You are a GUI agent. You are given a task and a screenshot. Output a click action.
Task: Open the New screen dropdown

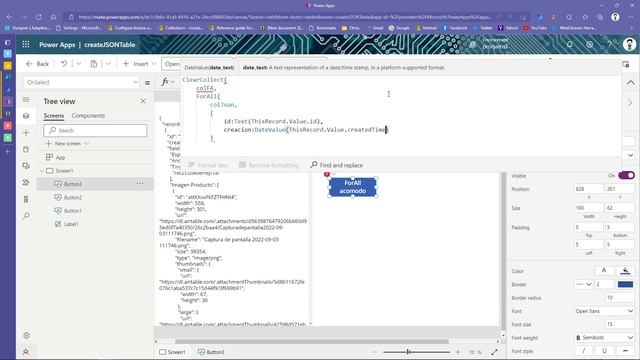coord(67,144)
